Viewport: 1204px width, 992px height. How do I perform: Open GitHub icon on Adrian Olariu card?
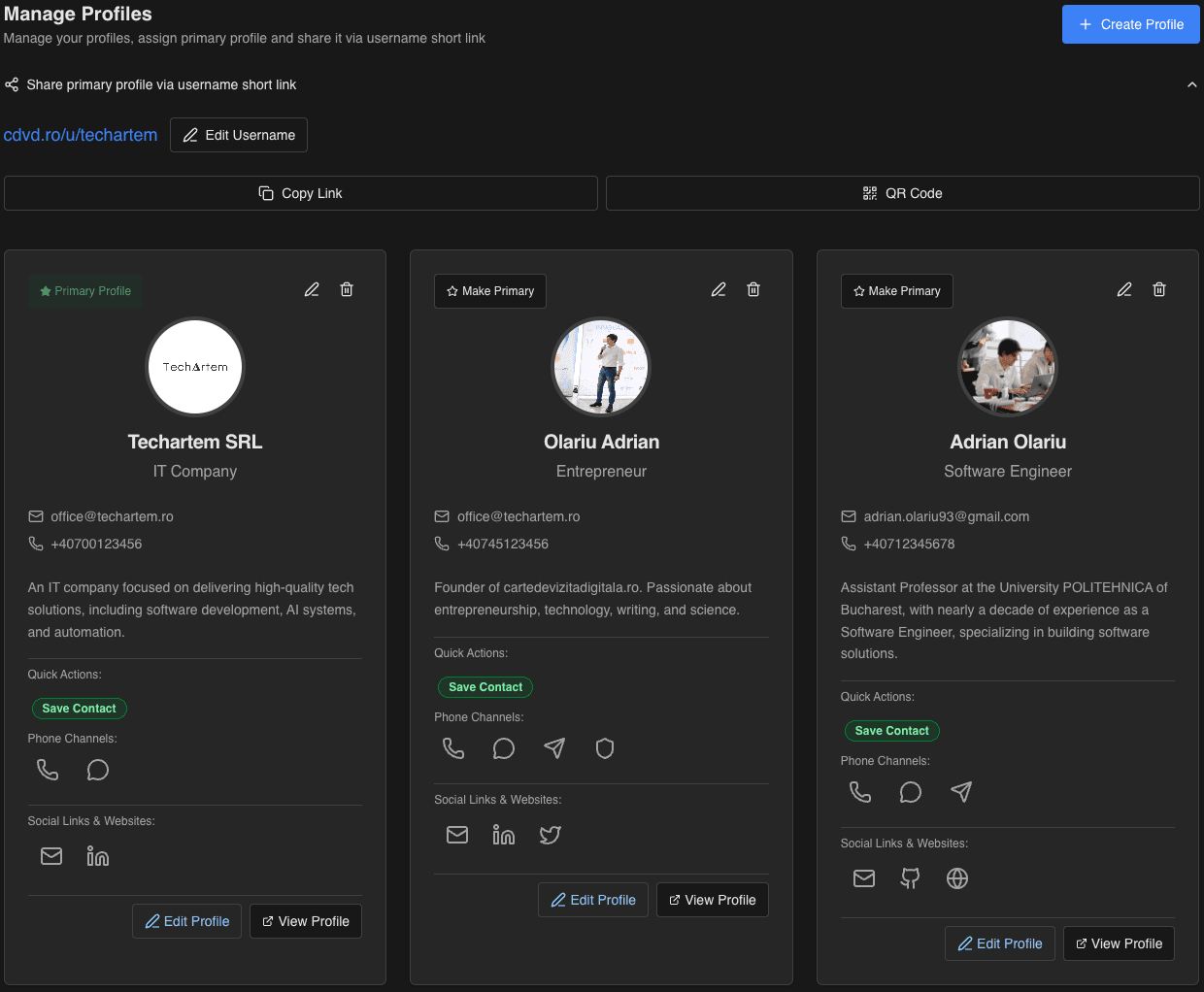click(x=910, y=878)
